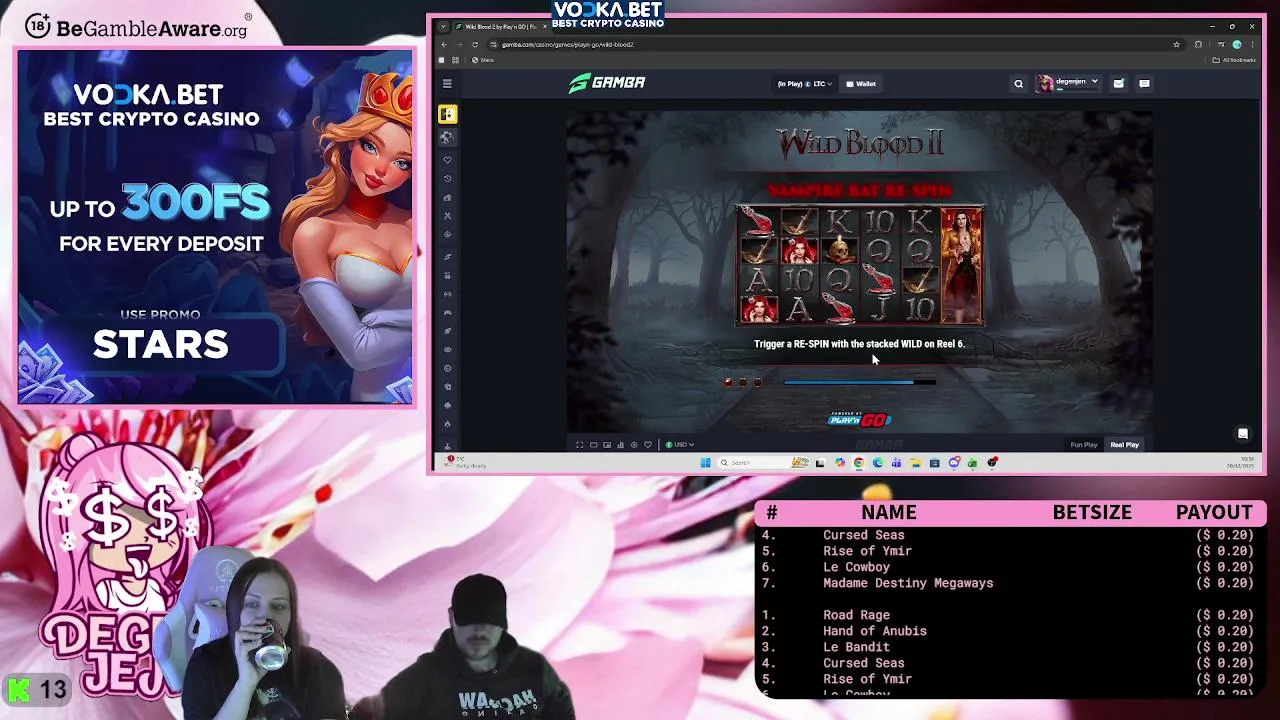
Task: Click the game controller sidebar icon
Action: pos(447,313)
